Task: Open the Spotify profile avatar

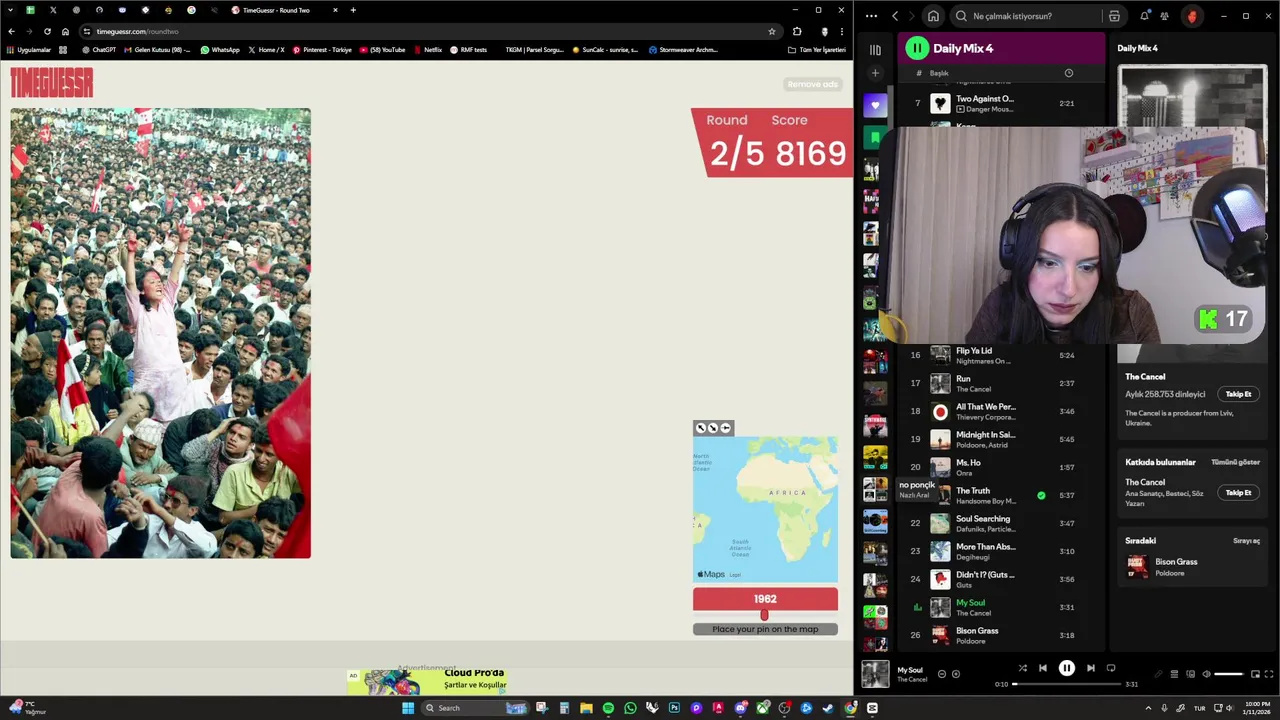Action: [x=1191, y=16]
